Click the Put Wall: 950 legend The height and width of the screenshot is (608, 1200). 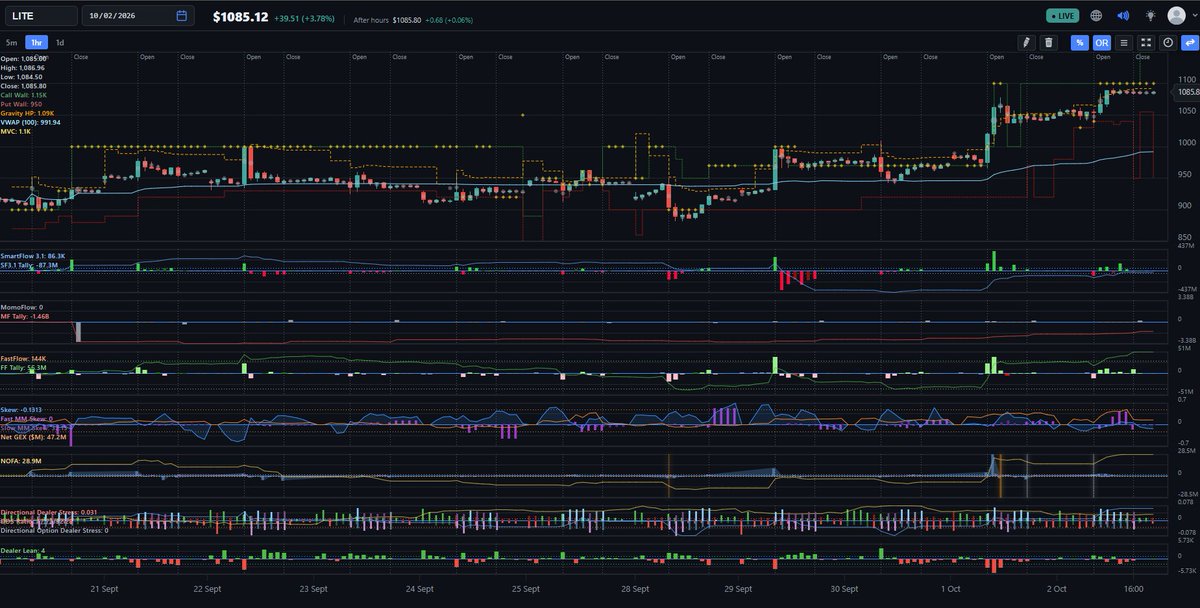(x=22, y=104)
